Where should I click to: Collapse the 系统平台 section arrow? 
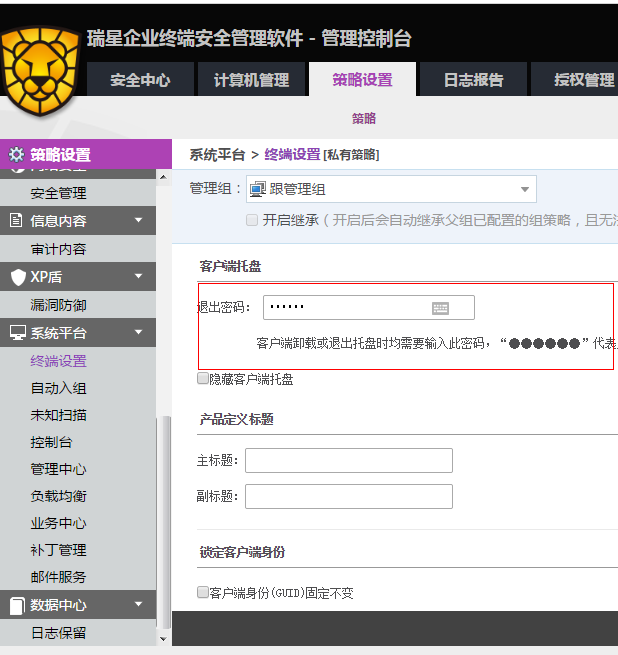[x=138, y=332]
